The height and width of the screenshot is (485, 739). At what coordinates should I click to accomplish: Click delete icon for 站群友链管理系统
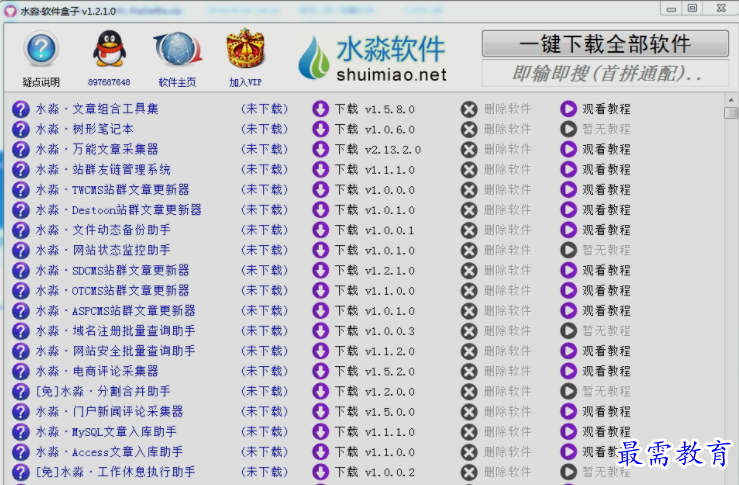click(469, 170)
